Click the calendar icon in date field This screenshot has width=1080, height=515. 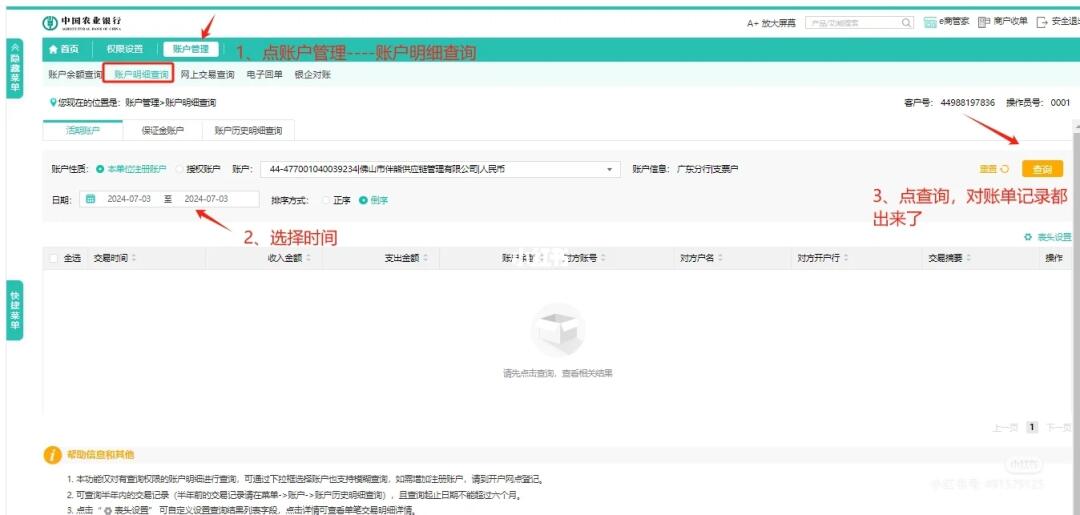coord(90,199)
